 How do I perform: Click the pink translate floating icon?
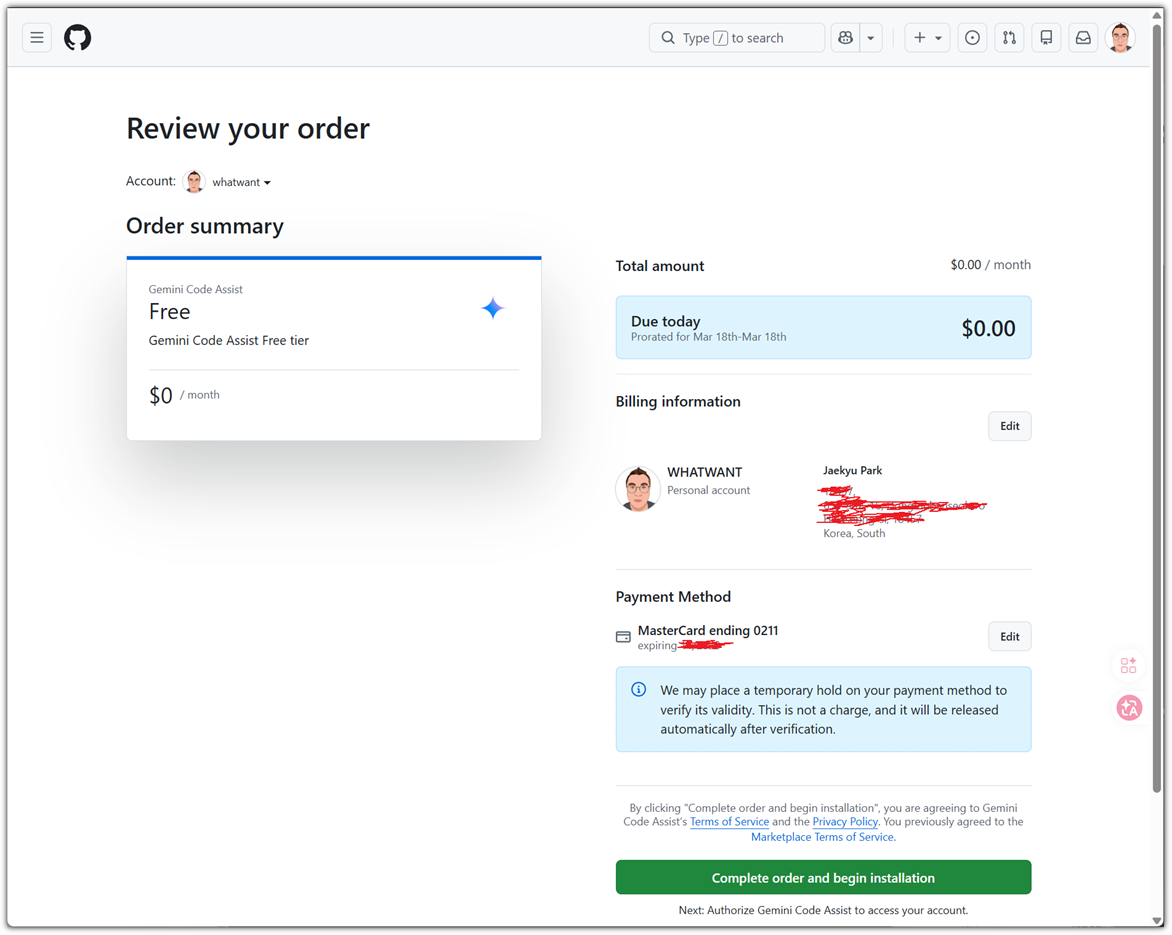(x=1129, y=708)
